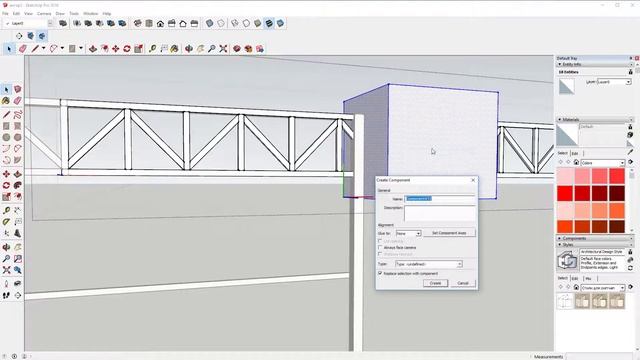640x360 pixels.
Task: Open the styles collection dropdown
Action: tap(603, 288)
